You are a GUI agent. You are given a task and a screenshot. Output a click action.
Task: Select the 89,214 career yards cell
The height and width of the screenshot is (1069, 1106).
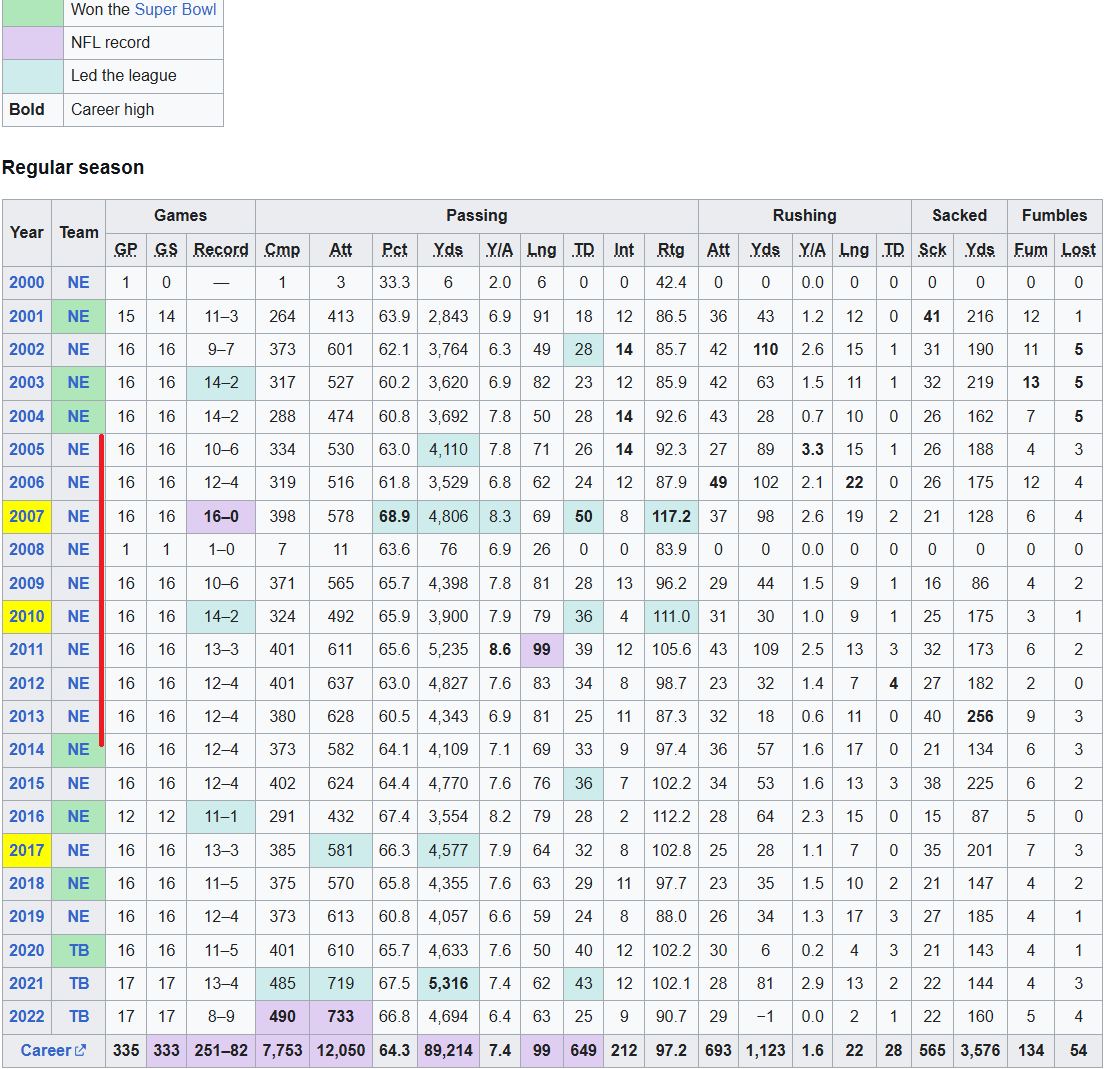coord(448,1051)
